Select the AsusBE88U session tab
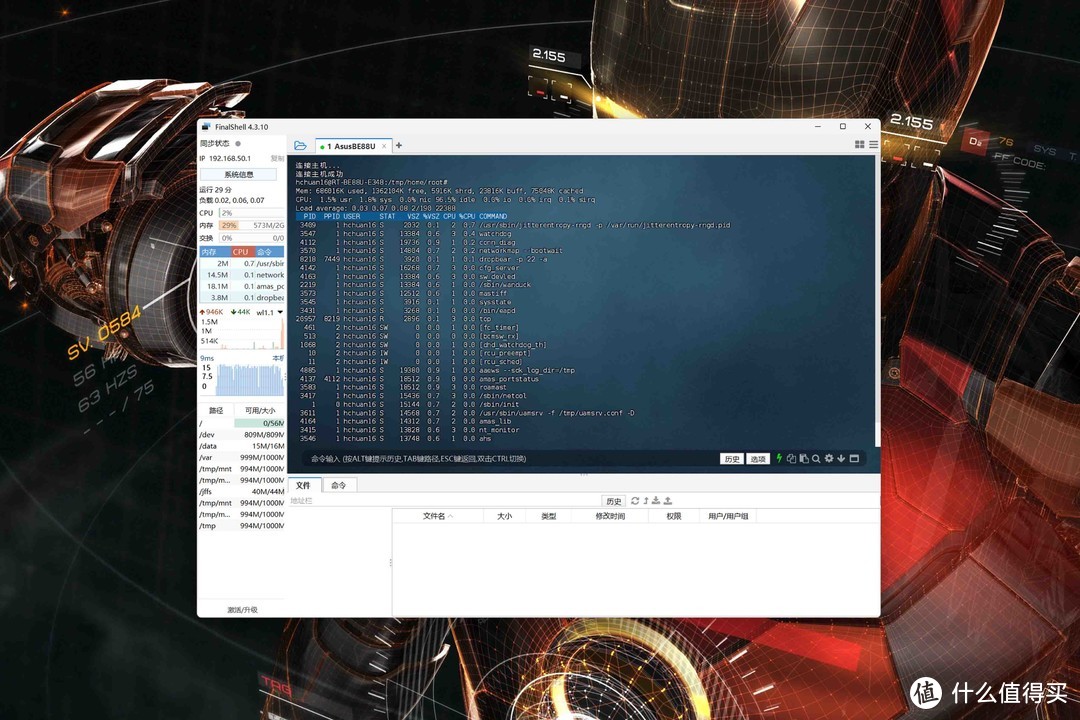 [350, 146]
